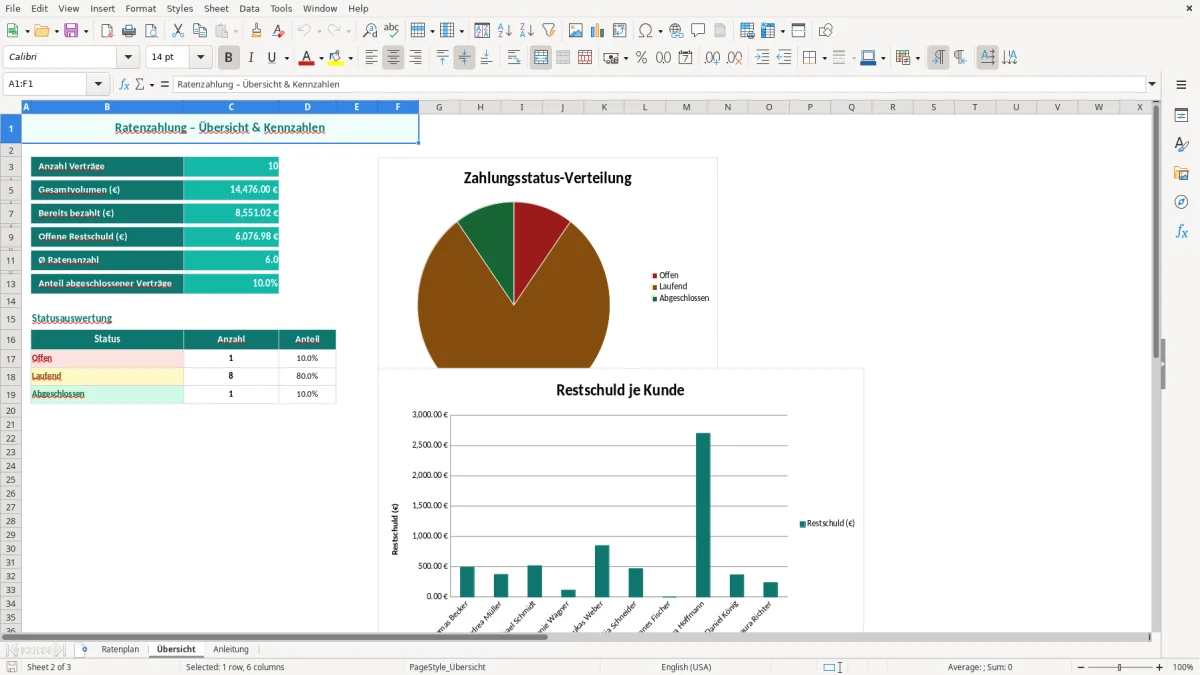Click Format as Percent icon

click(x=641, y=58)
